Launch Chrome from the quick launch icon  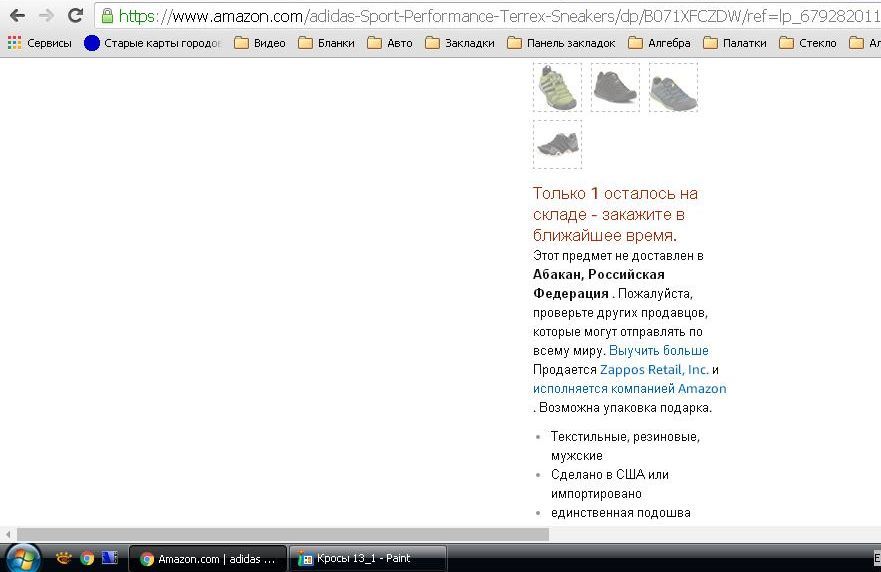pyautogui.click(x=87, y=558)
